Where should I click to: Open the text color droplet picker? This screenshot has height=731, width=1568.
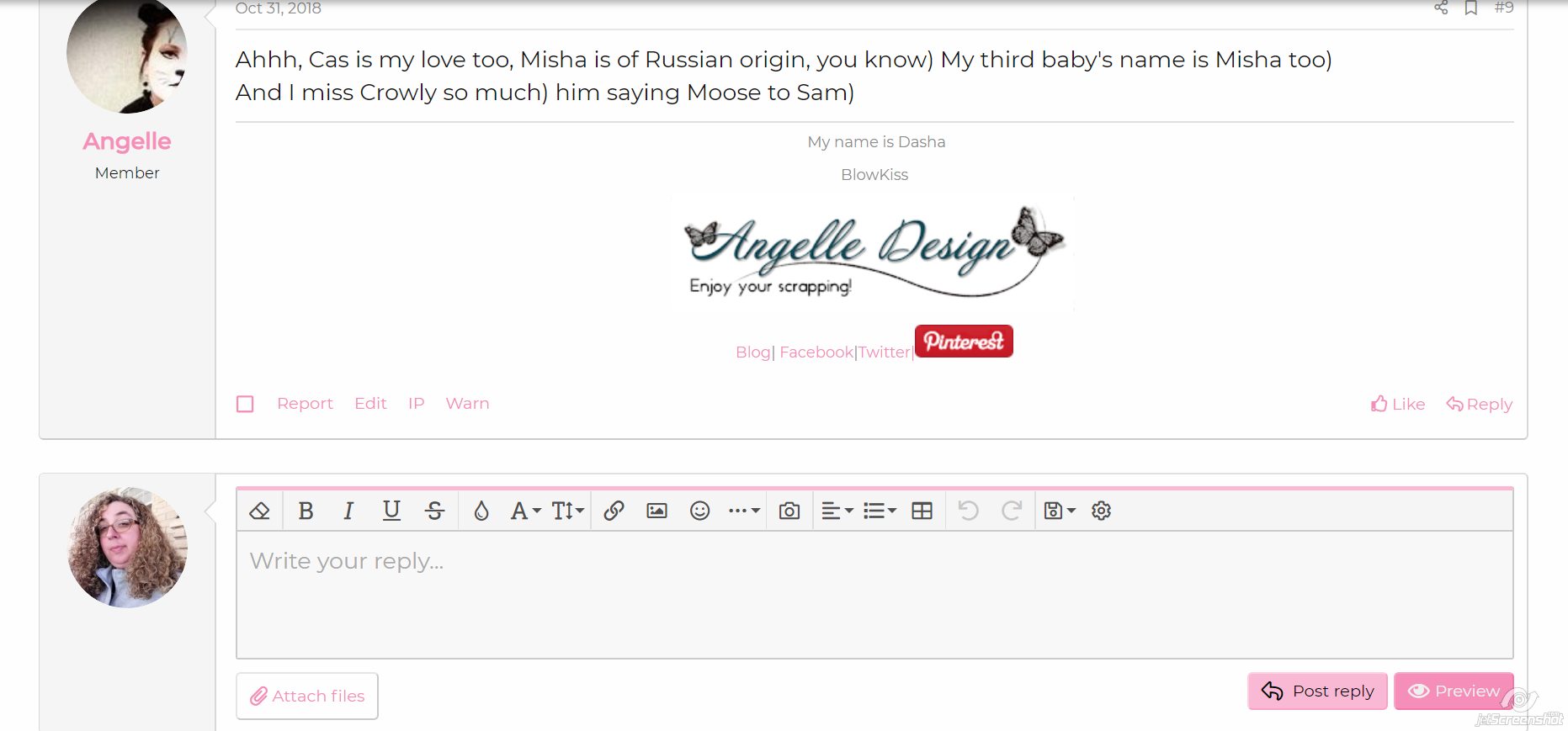[x=481, y=511]
